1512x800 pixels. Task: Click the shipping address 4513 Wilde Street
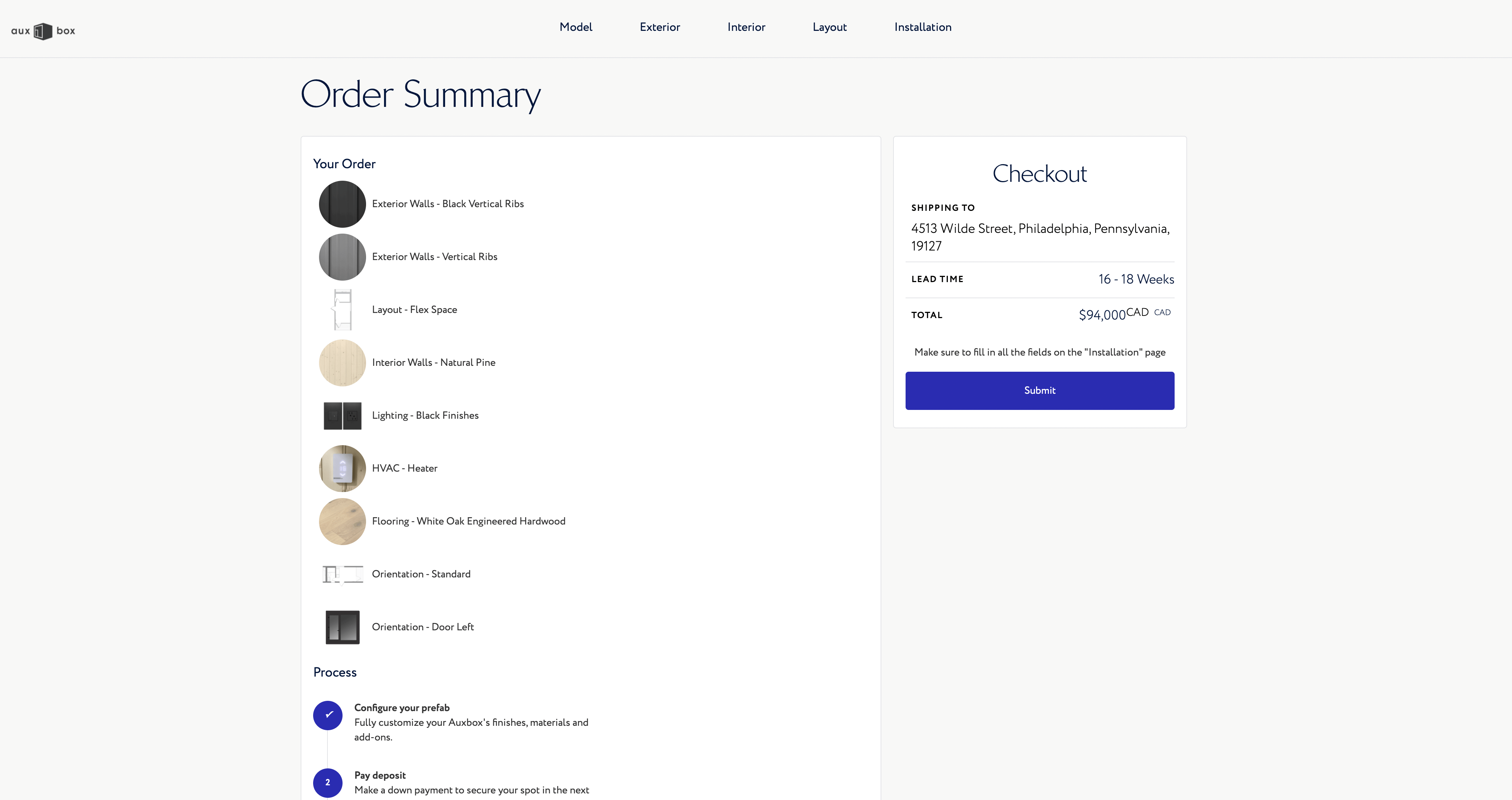pos(1040,237)
